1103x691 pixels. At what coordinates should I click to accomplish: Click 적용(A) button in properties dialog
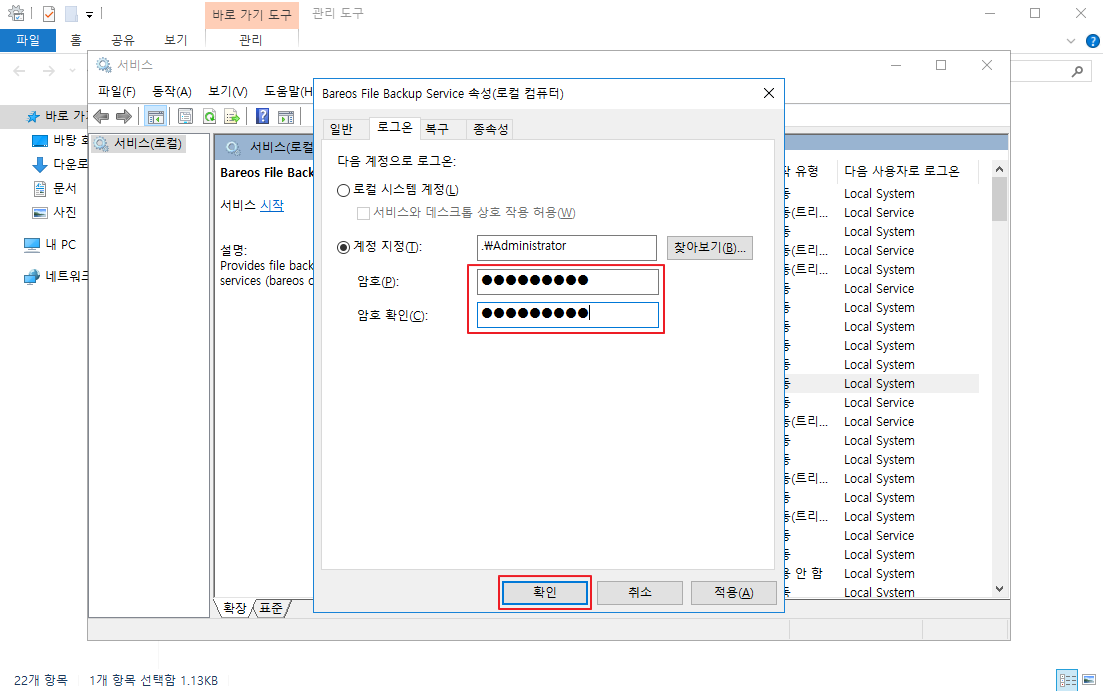[x=734, y=592]
